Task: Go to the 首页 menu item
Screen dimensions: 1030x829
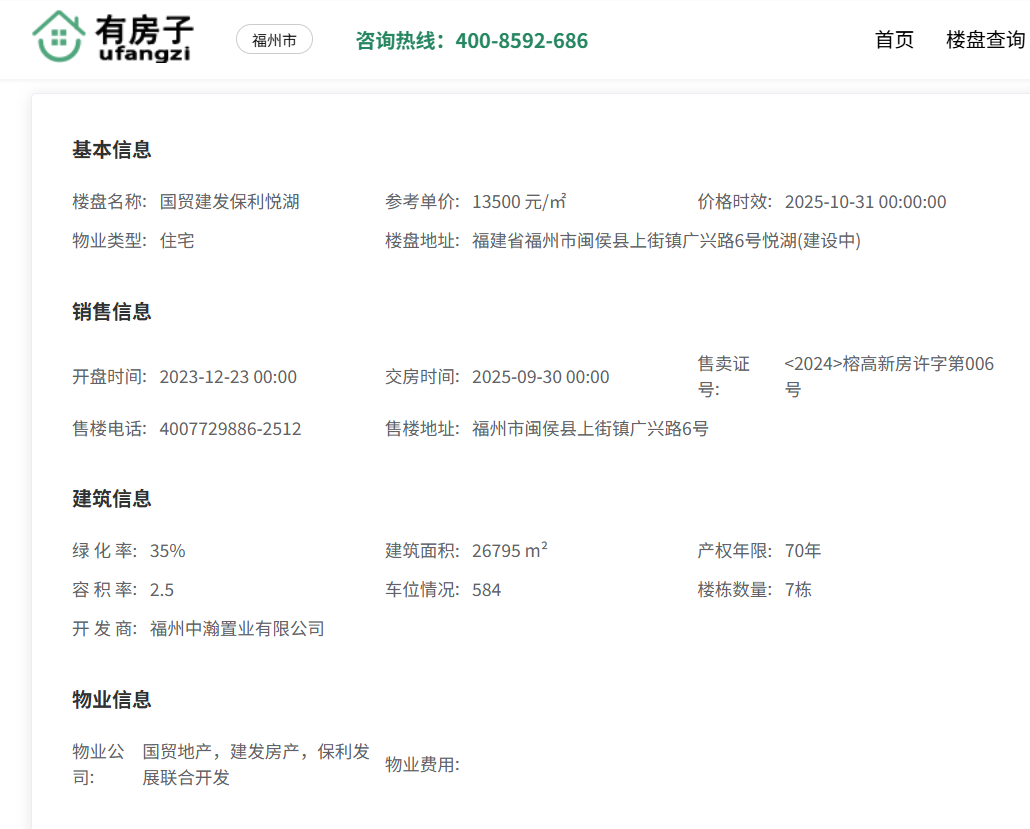Action: [894, 40]
